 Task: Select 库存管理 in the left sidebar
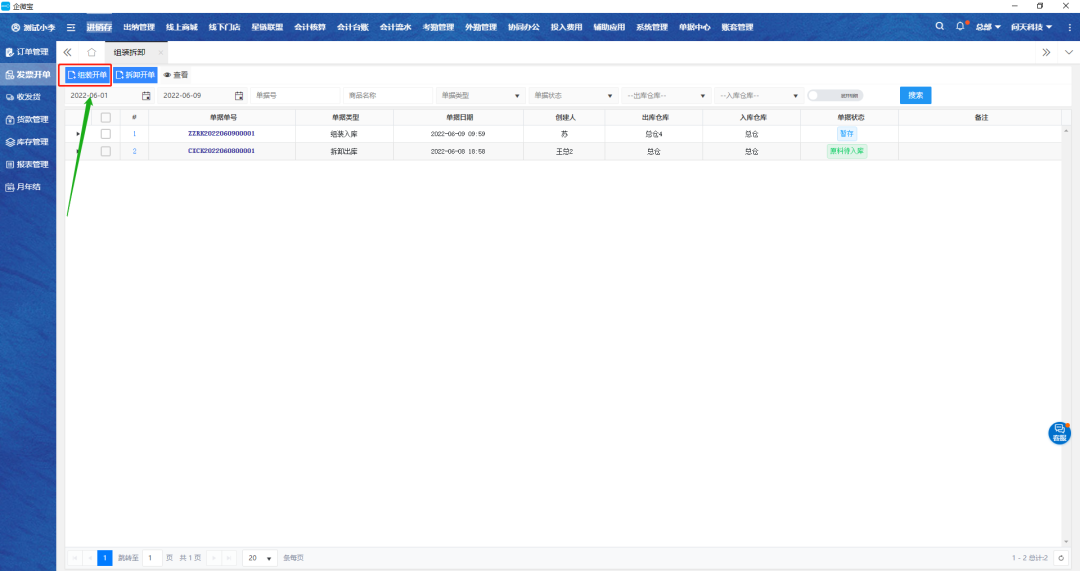click(x=27, y=142)
